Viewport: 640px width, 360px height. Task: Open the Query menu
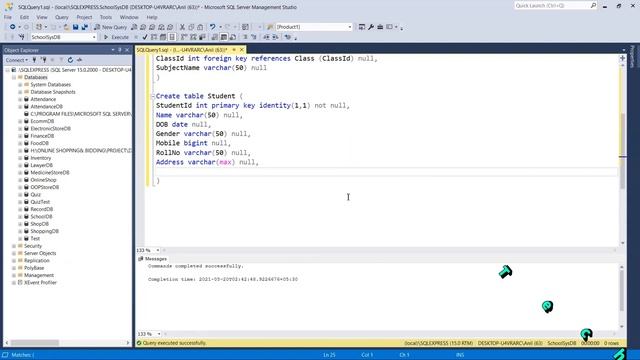62,17
